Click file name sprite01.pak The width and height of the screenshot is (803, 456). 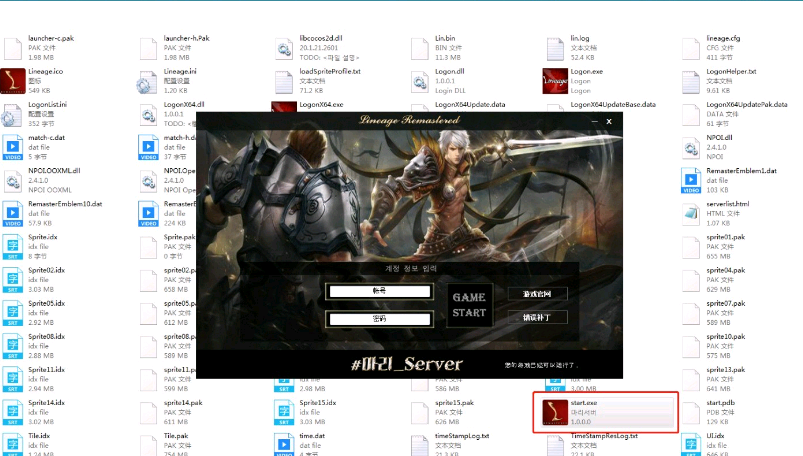[x=726, y=237]
